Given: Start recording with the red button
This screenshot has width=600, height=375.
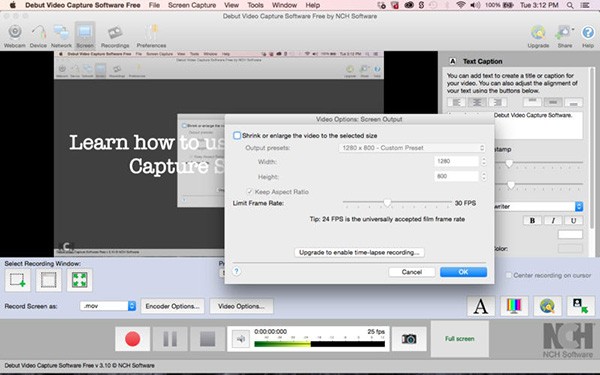Looking at the screenshot, I should tap(132, 339).
